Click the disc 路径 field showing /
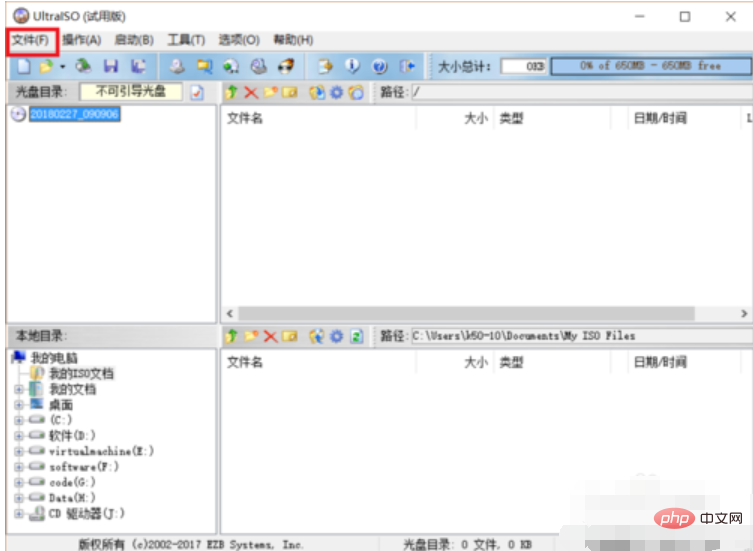This screenshot has width=753, height=551. click(582, 92)
